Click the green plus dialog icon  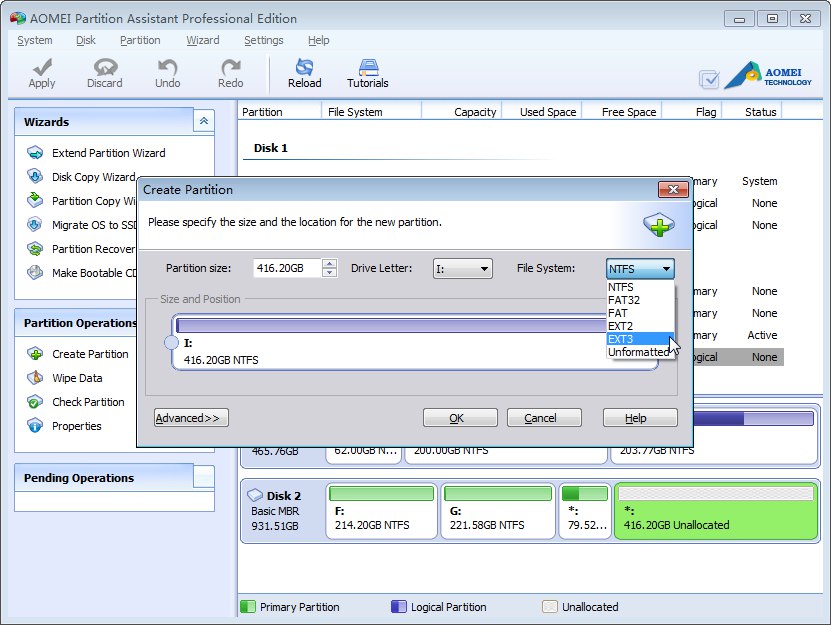point(659,225)
